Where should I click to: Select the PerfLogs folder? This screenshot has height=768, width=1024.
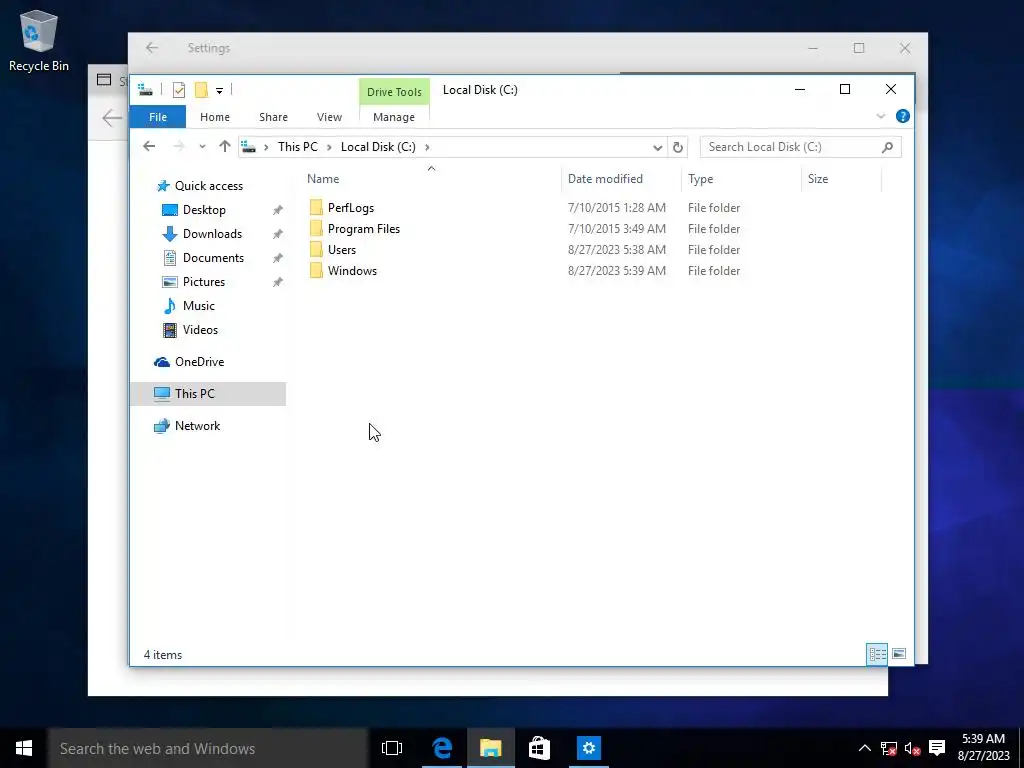pos(351,208)
